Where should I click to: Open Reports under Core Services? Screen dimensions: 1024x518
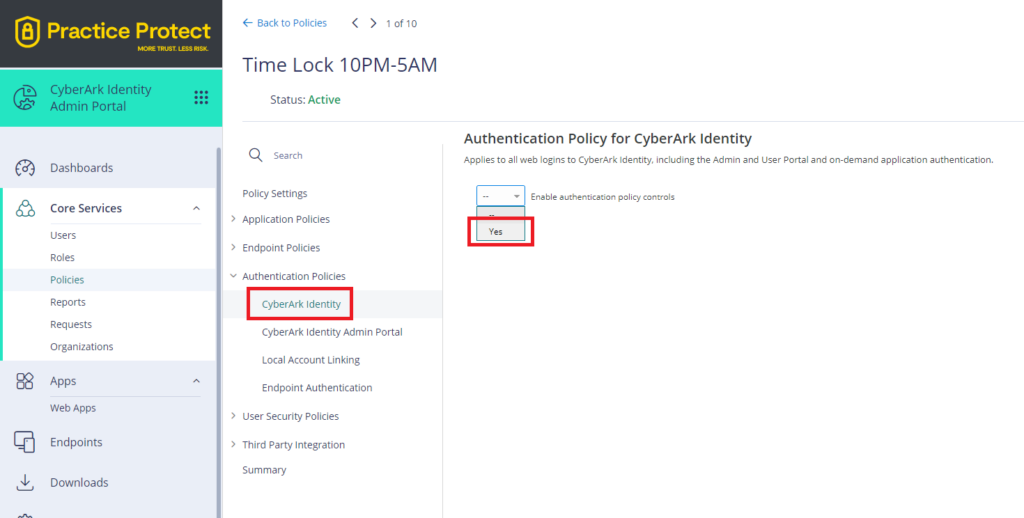pos(68,302)
